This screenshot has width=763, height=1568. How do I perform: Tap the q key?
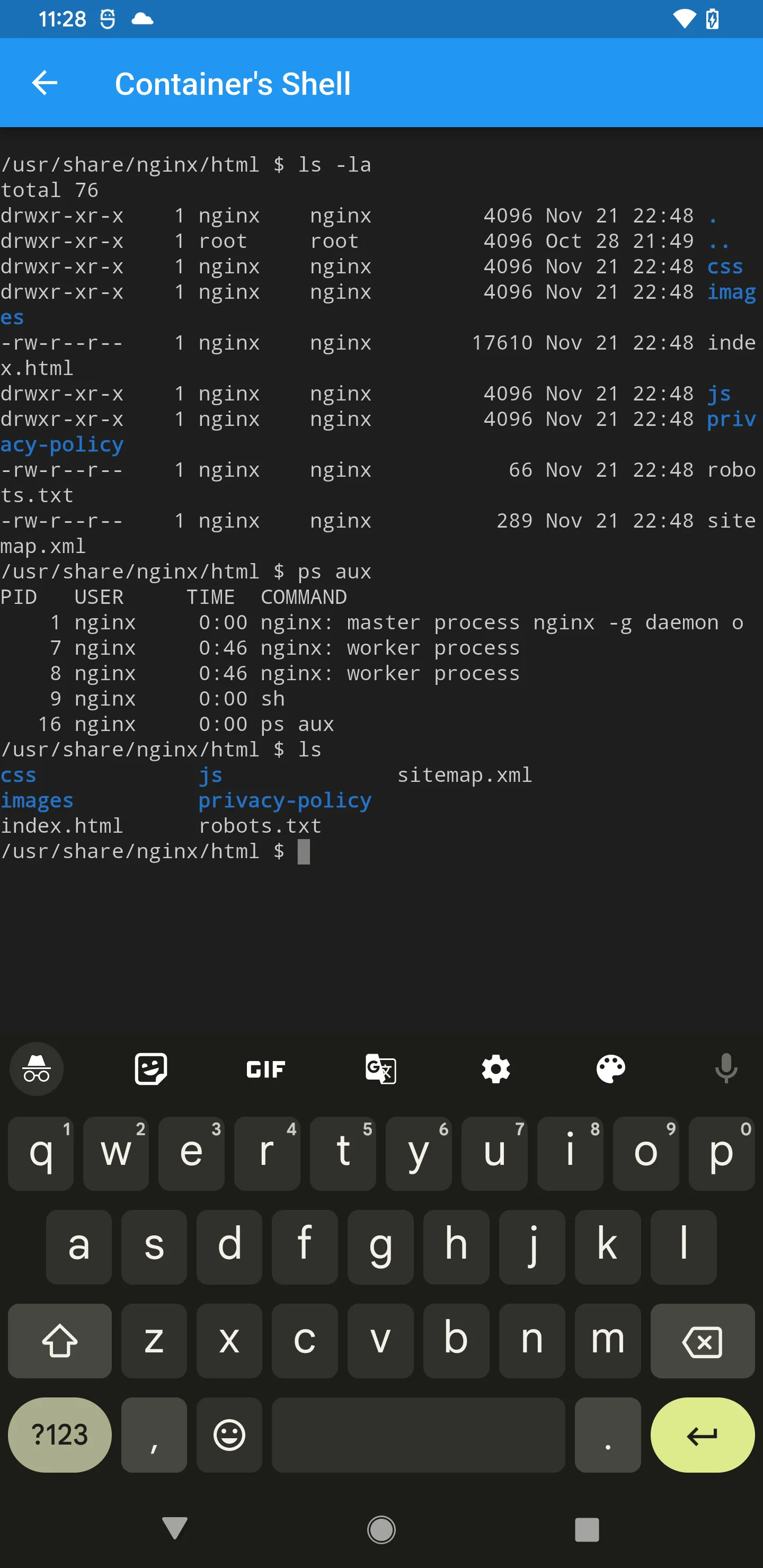41,1153
